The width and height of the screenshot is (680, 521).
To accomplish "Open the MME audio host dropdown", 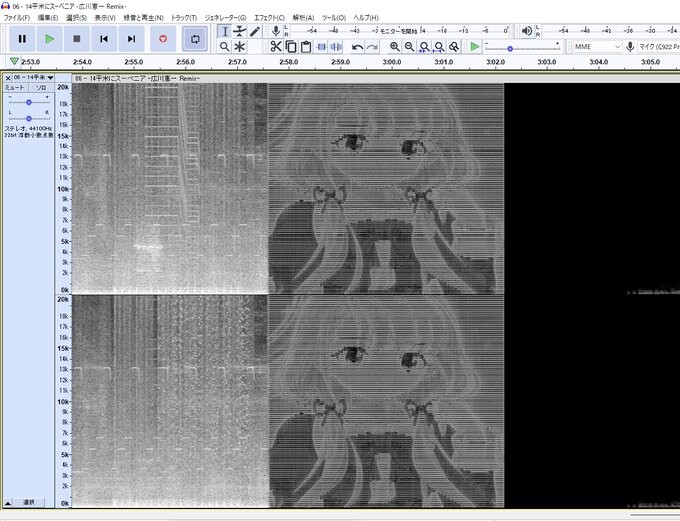I will (x=597, y=46).
